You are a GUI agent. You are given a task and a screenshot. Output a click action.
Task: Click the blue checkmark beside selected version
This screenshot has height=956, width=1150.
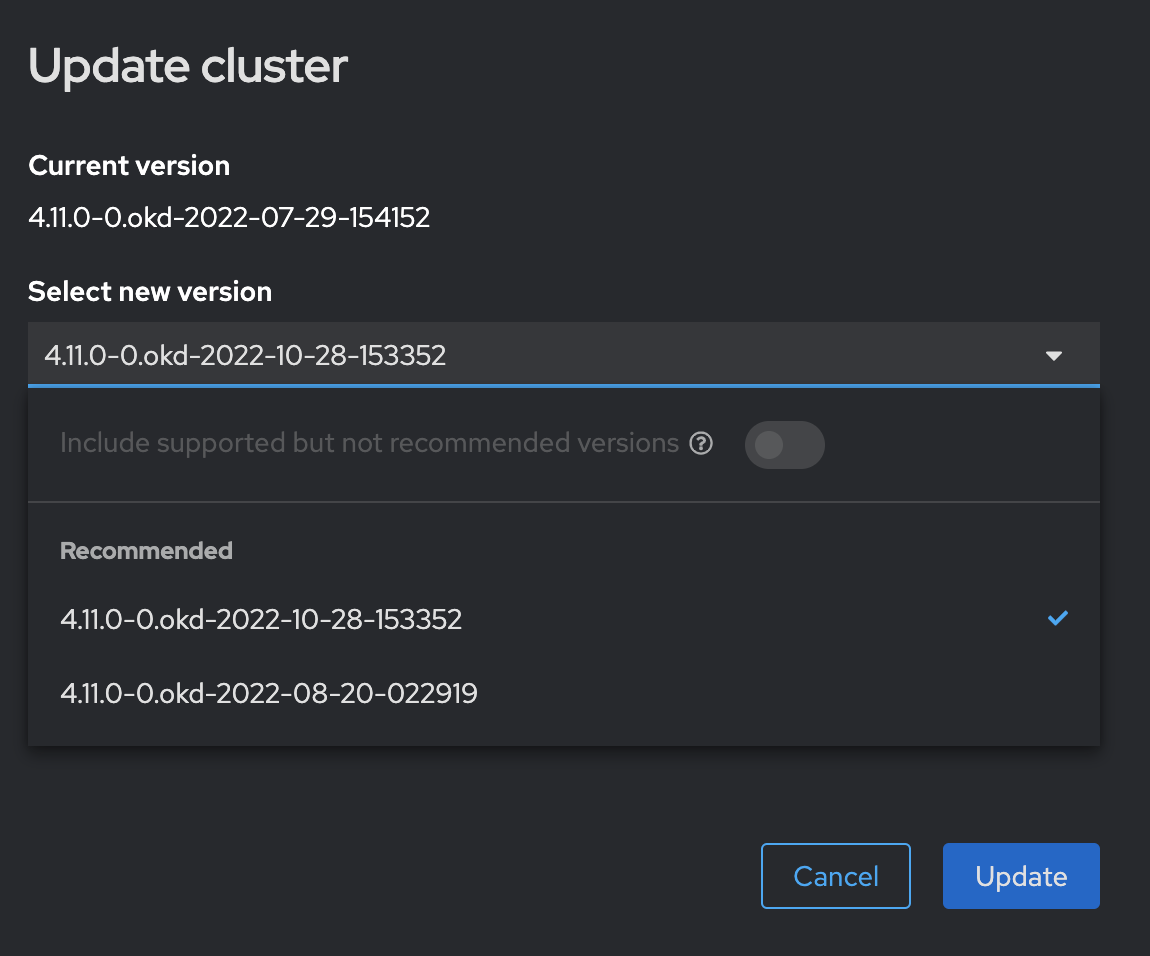click(x=1057, y=619)
